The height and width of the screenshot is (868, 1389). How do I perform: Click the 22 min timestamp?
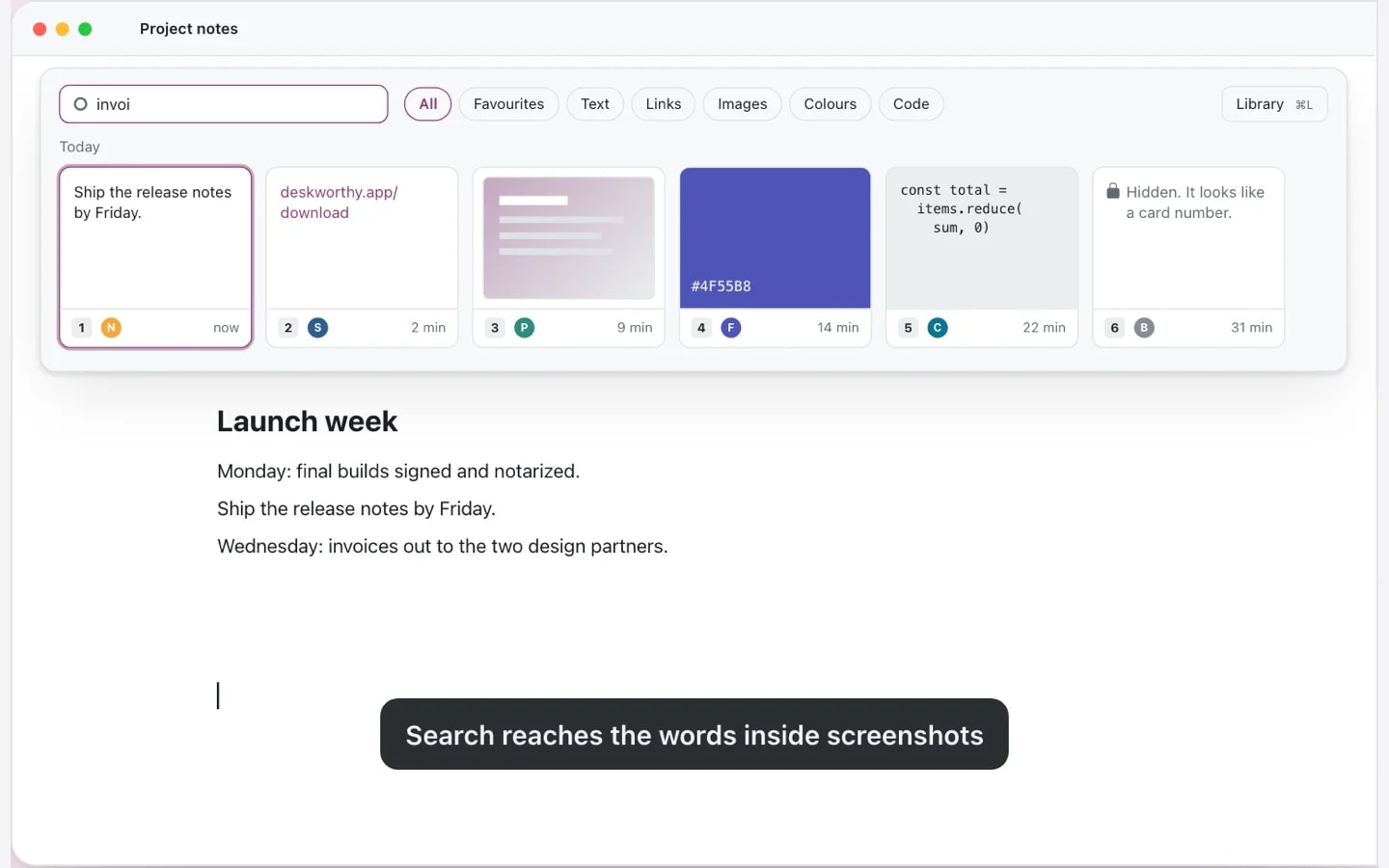(1044, 328)
